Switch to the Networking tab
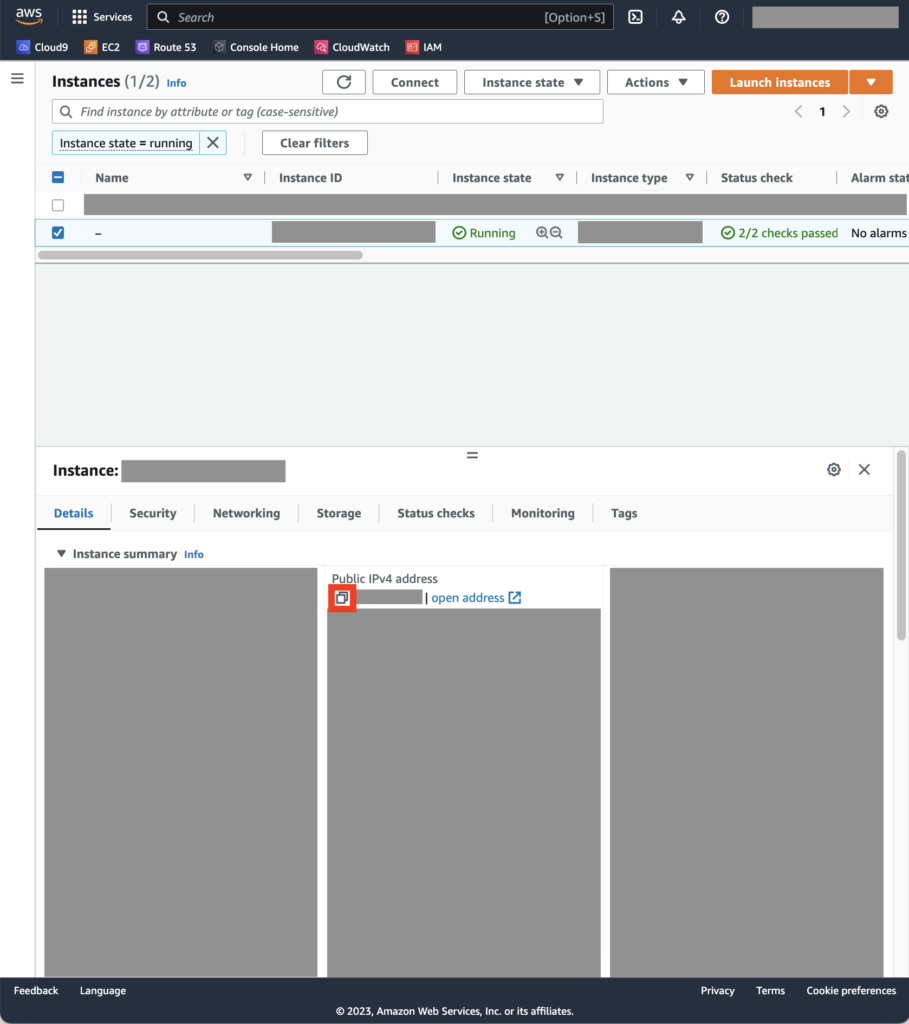The height and width of the screenshot is (1024, 909). point(246,513)
